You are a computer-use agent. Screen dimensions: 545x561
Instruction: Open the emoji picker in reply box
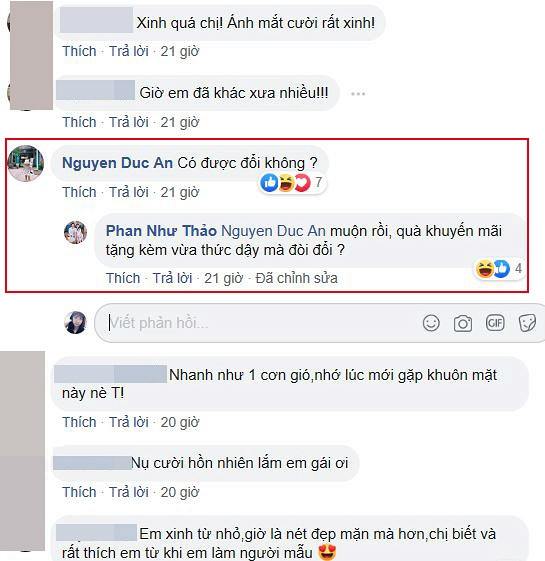tap(431, 323)
